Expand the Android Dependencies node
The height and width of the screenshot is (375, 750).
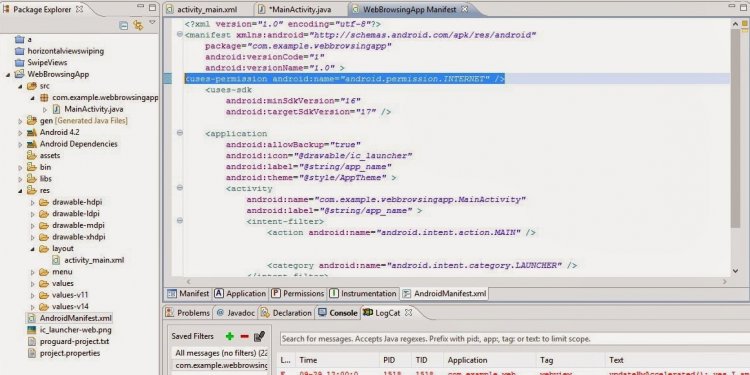click(20, 144)
